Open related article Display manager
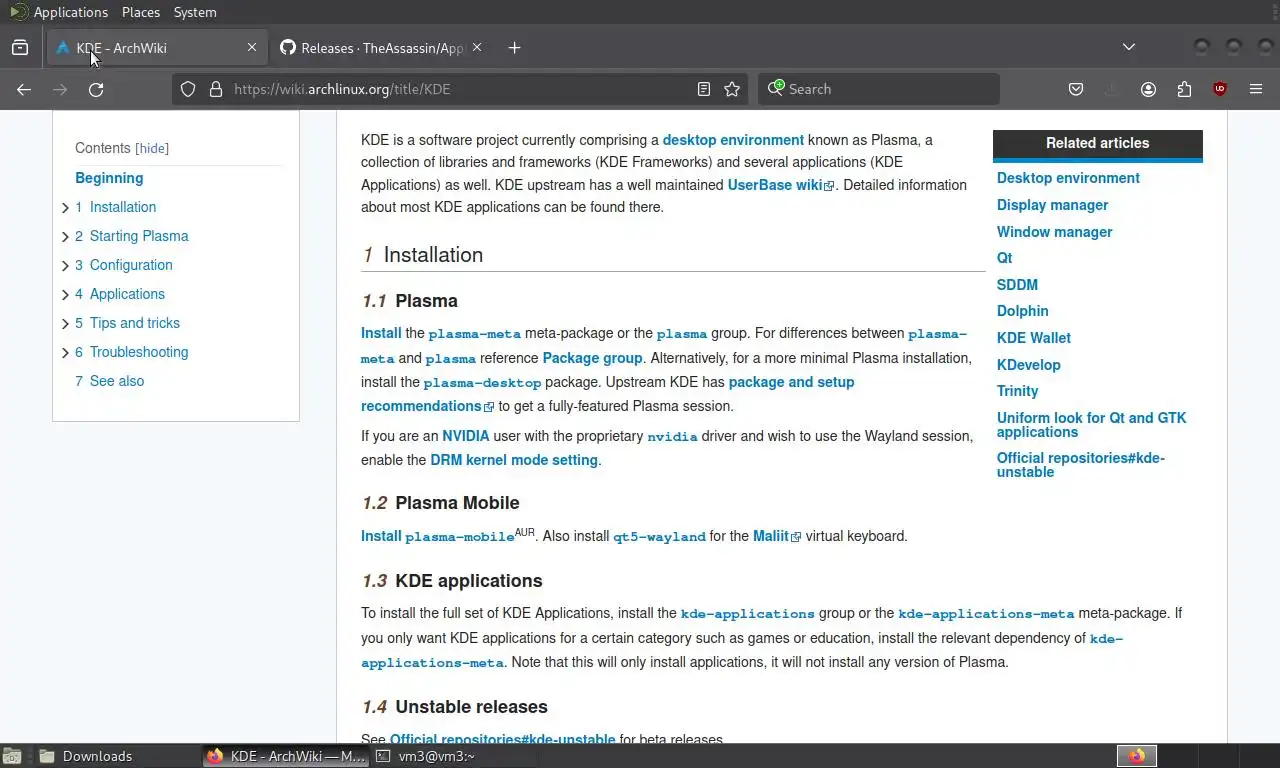 (1052, 205)
